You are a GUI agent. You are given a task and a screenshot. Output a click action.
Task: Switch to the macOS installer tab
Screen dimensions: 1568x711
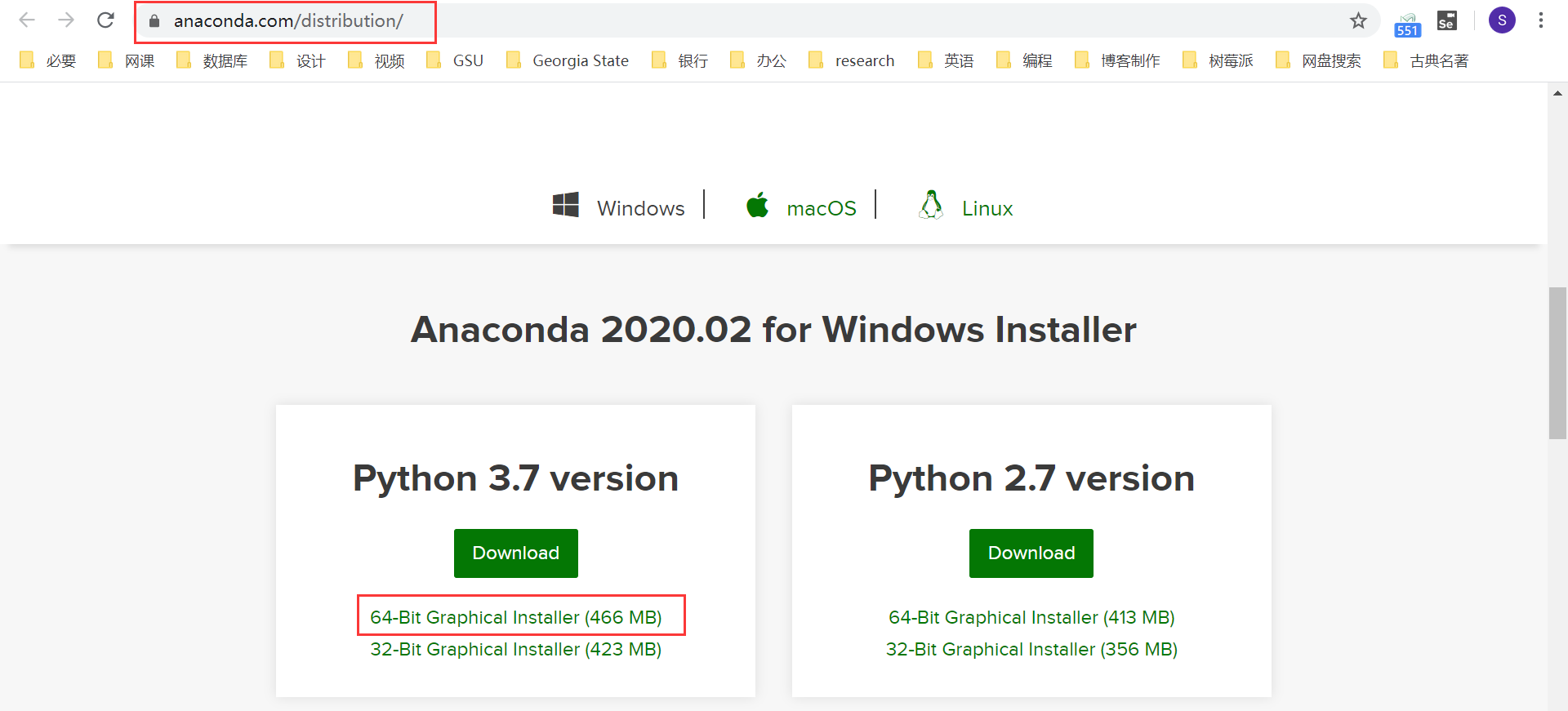[x=801, y=207]
